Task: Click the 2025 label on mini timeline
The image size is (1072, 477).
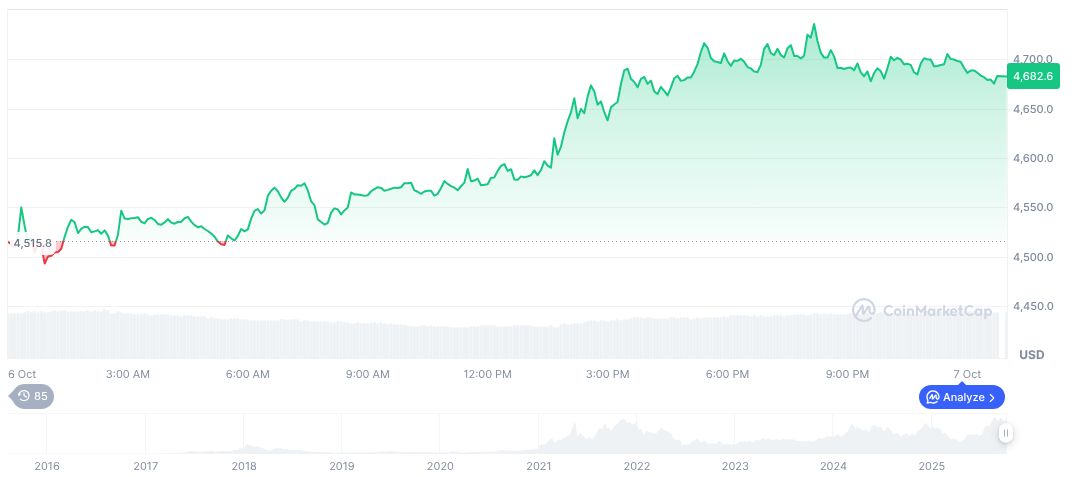Action: coord(932,466)
